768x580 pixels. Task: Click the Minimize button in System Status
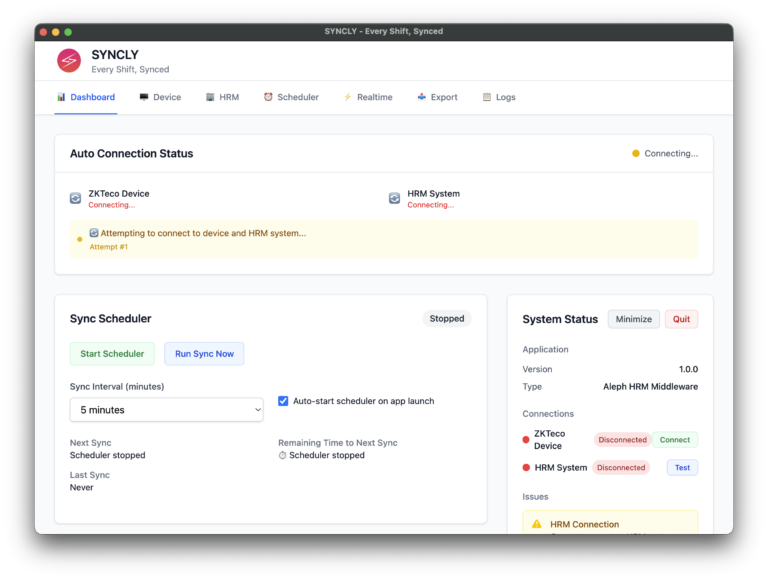[633, 320]
